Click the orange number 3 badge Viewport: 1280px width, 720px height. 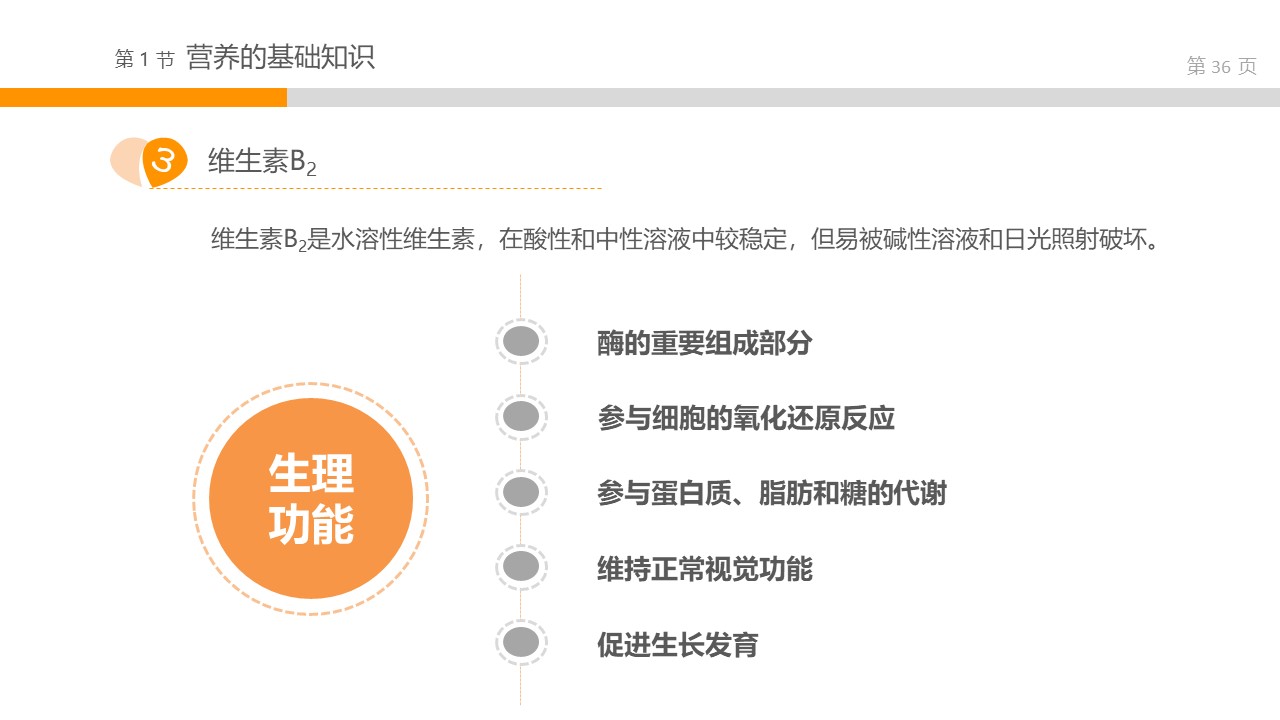pos(165,161)
